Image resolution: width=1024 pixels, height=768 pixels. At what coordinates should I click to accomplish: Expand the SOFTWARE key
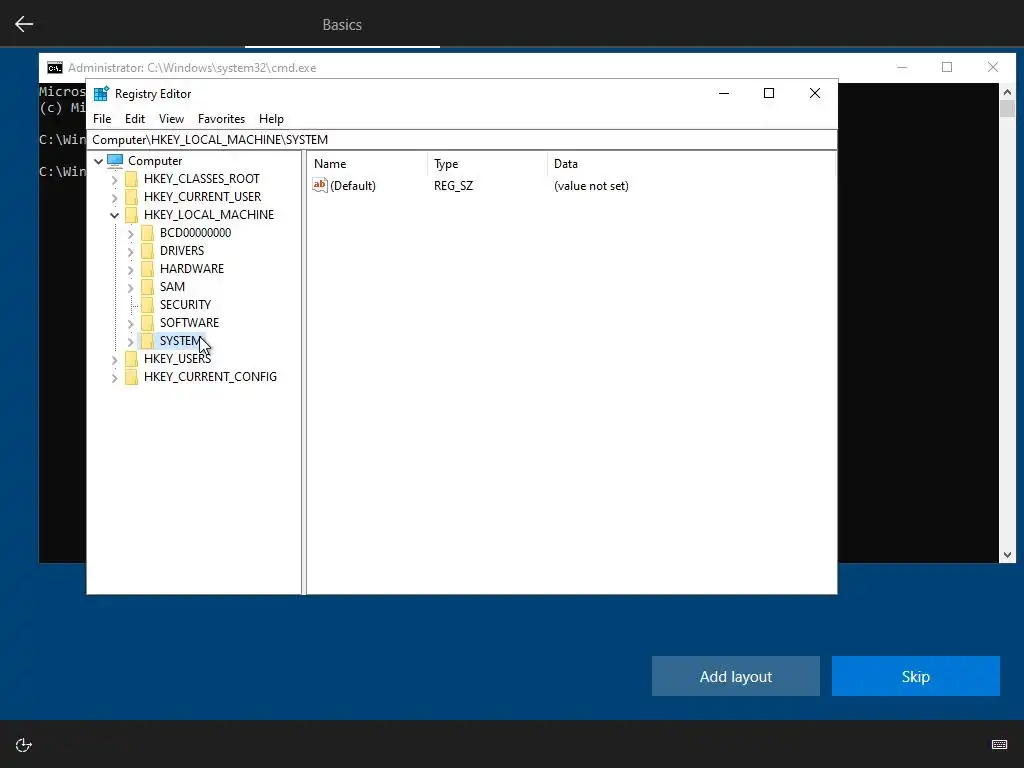click(x=131, y=323)
